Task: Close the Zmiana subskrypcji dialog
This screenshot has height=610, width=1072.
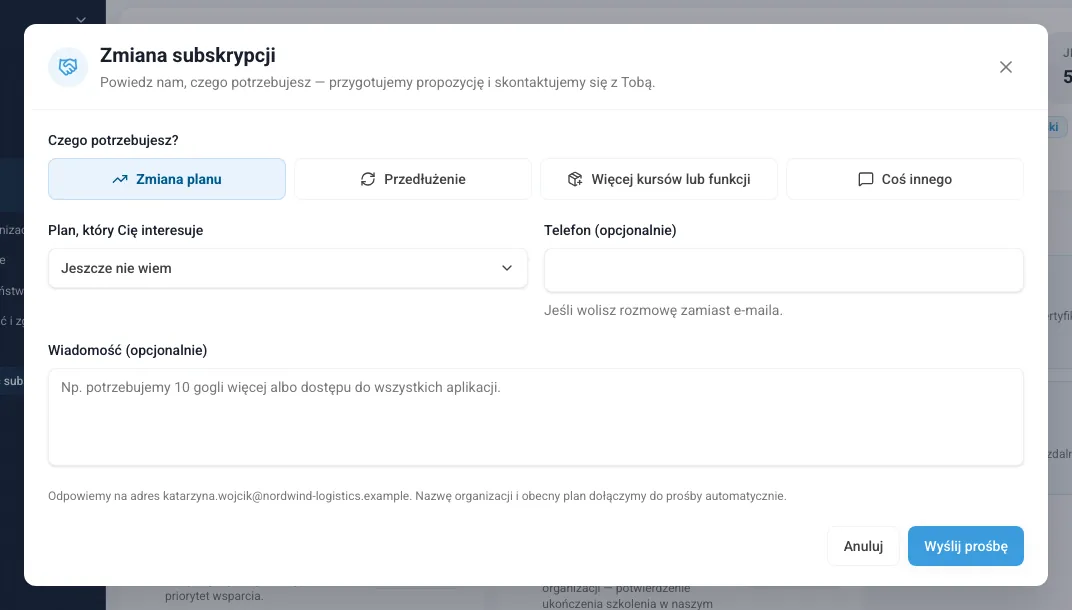Action: coord(1005,67)
